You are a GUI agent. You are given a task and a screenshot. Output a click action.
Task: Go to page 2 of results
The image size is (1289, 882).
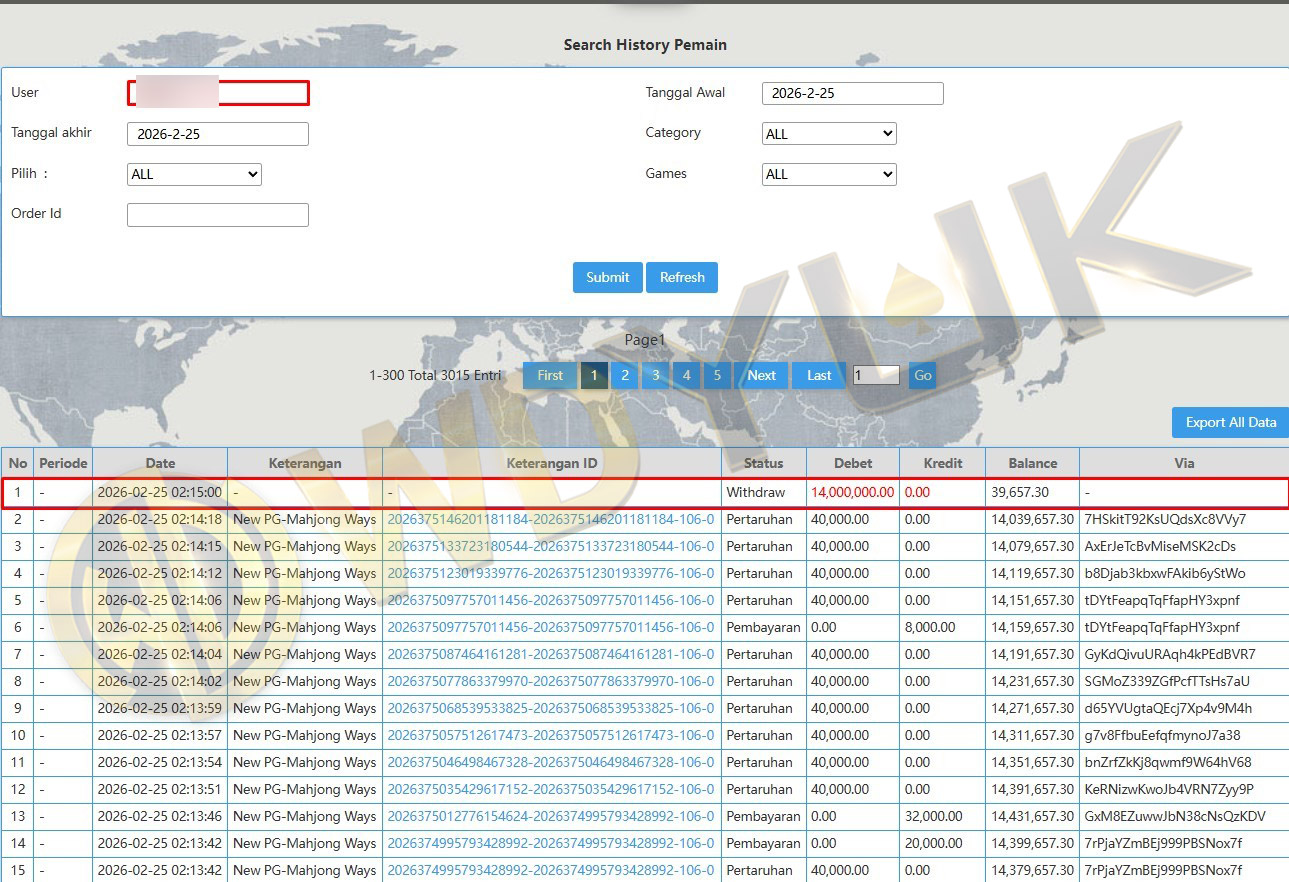(x=625, y=375)
